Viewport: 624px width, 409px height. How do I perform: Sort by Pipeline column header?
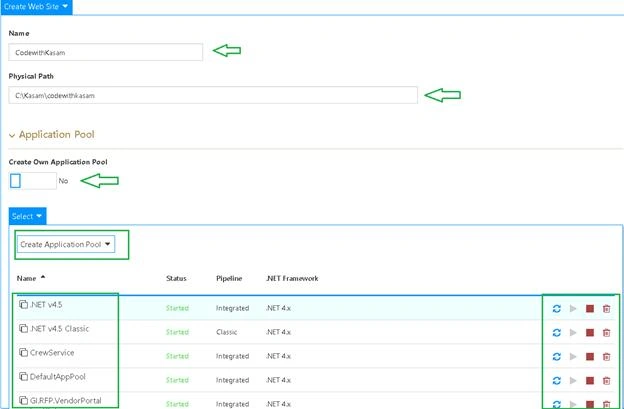coord(229,278)
